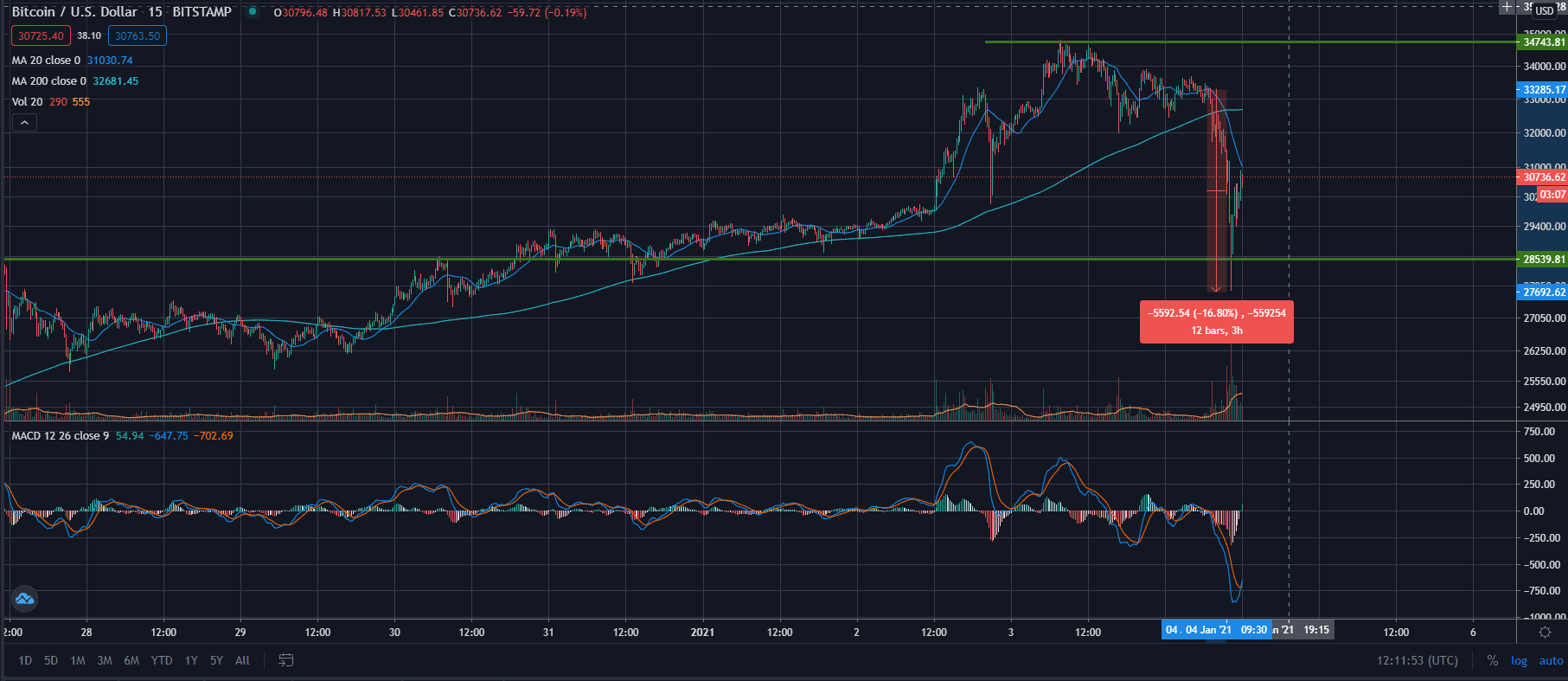Switch to the 5Y time range
Image resolution: width=1568 pixels, height=681 pixels.
pos(216,660)
